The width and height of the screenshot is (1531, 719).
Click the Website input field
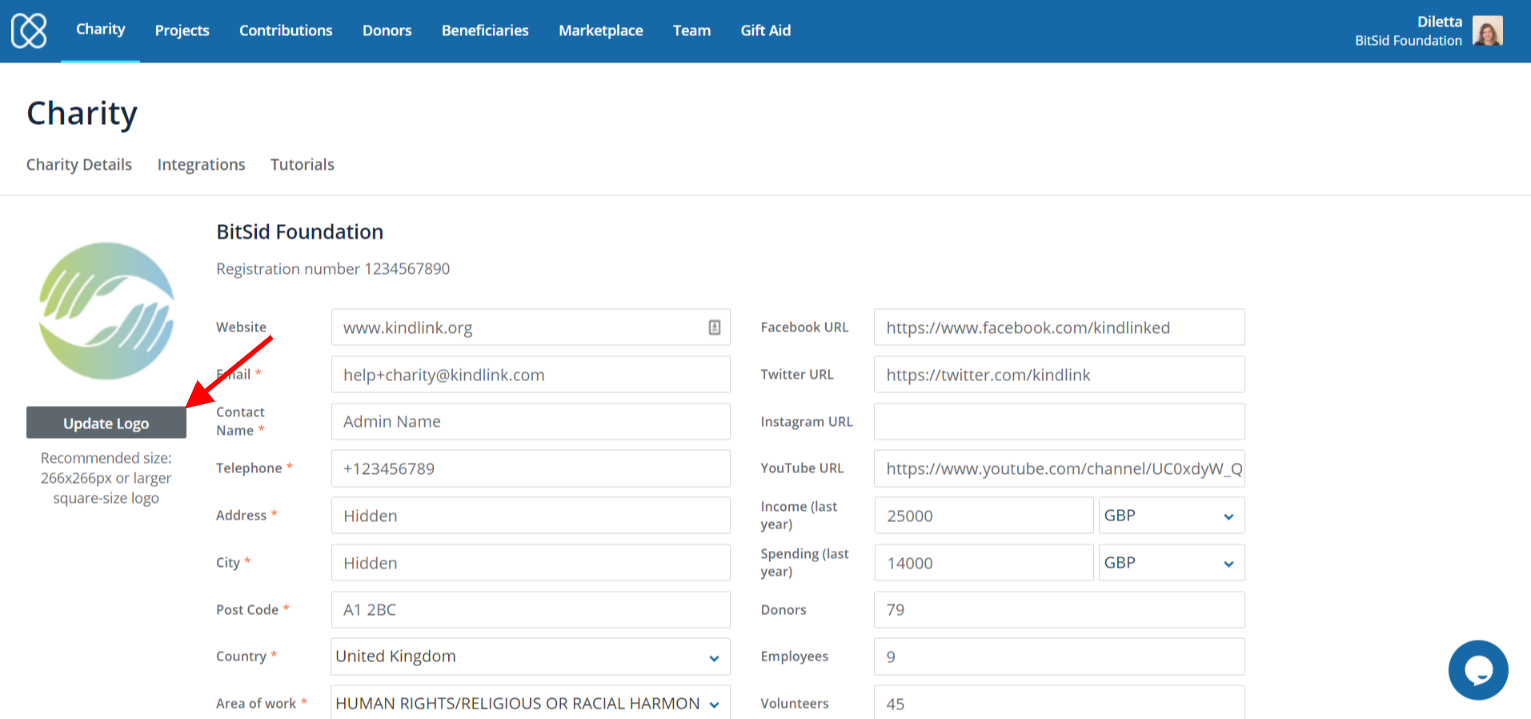pyautogui.click(x=530, y=327)
